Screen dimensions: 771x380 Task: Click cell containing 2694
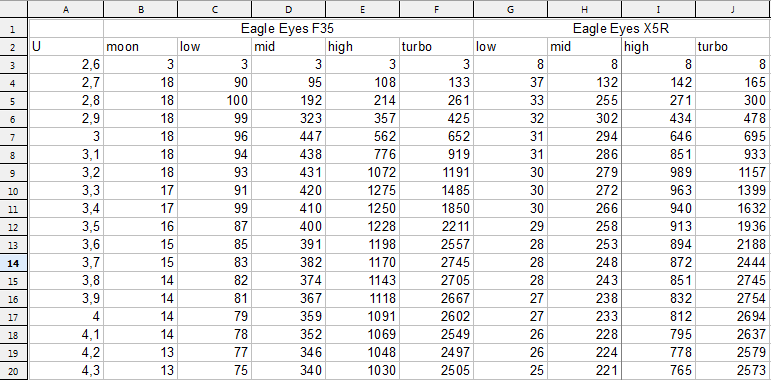click(733, 316)
